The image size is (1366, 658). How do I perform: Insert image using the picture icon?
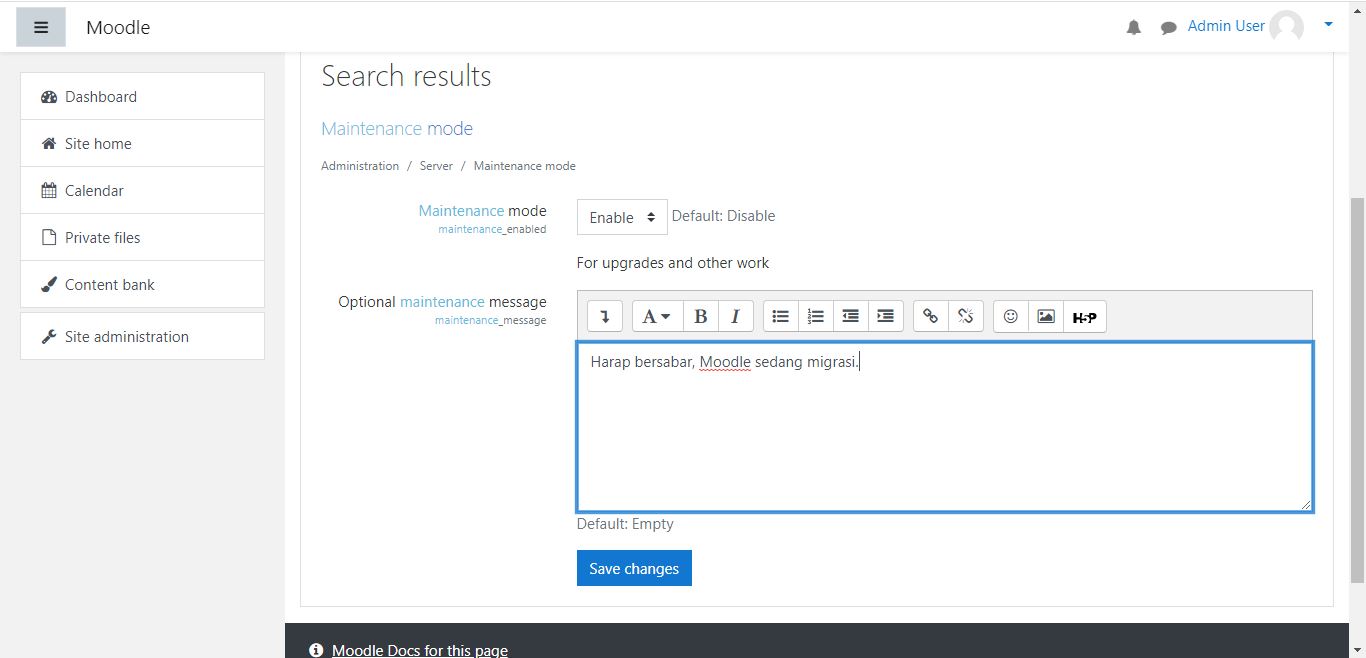tap(1046, 316)
